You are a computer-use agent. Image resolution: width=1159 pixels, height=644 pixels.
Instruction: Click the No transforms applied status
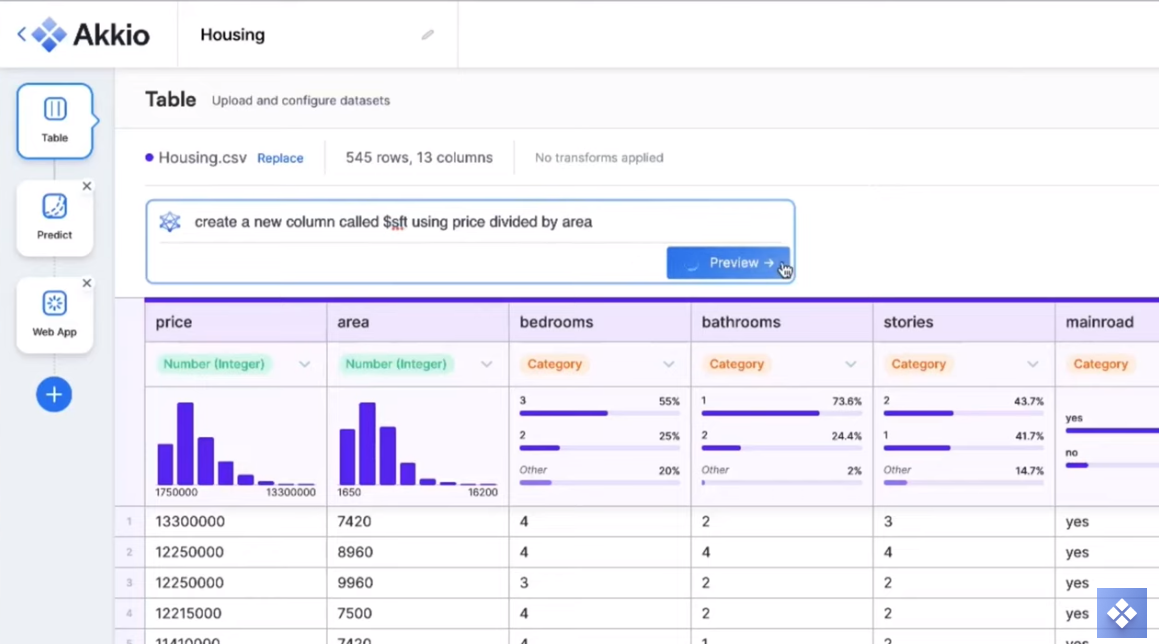[599, 157]
